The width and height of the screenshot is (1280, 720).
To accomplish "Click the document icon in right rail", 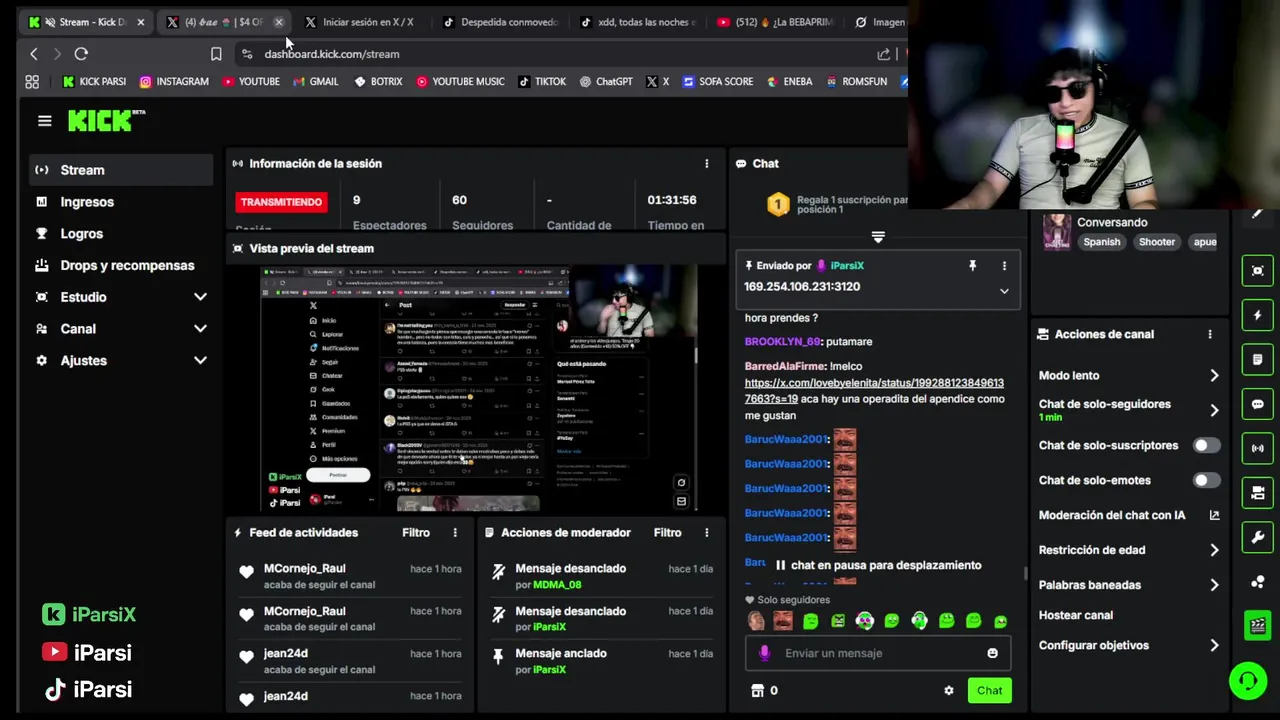I will pyautogui.click(x=1258, y=360).
